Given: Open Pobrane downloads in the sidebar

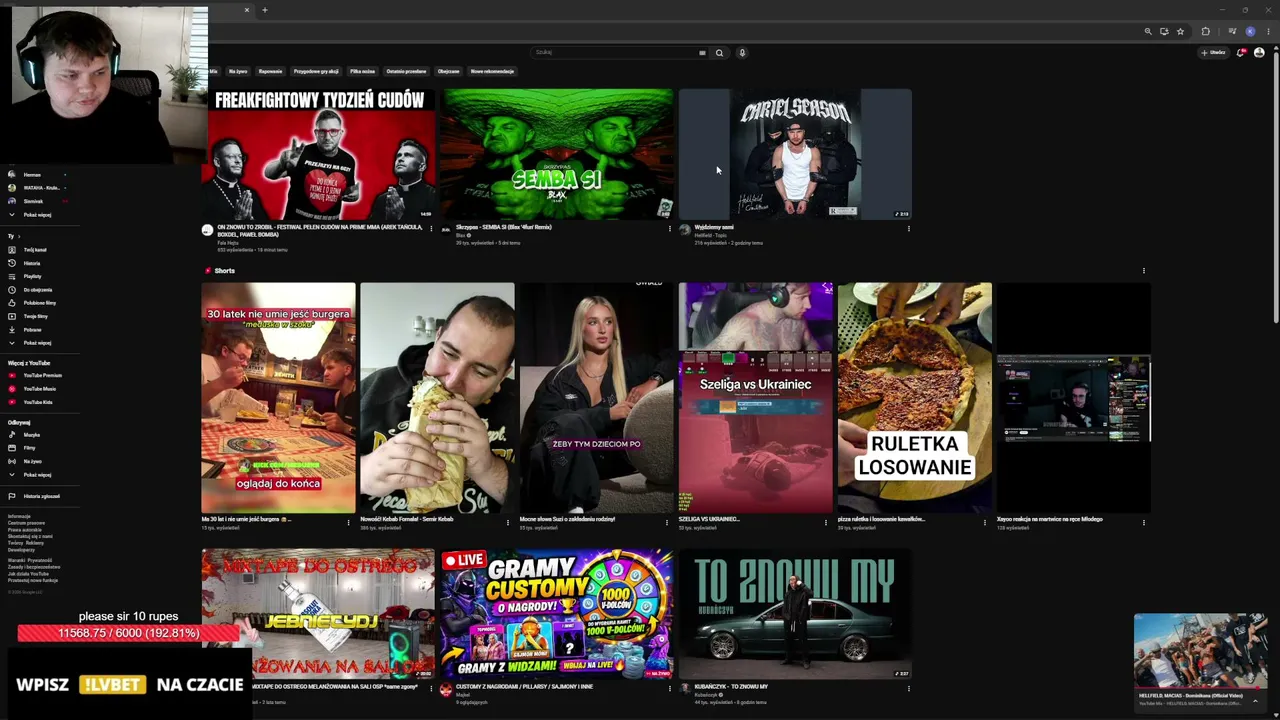Looking at the screenshot, I should pos(33,329).
